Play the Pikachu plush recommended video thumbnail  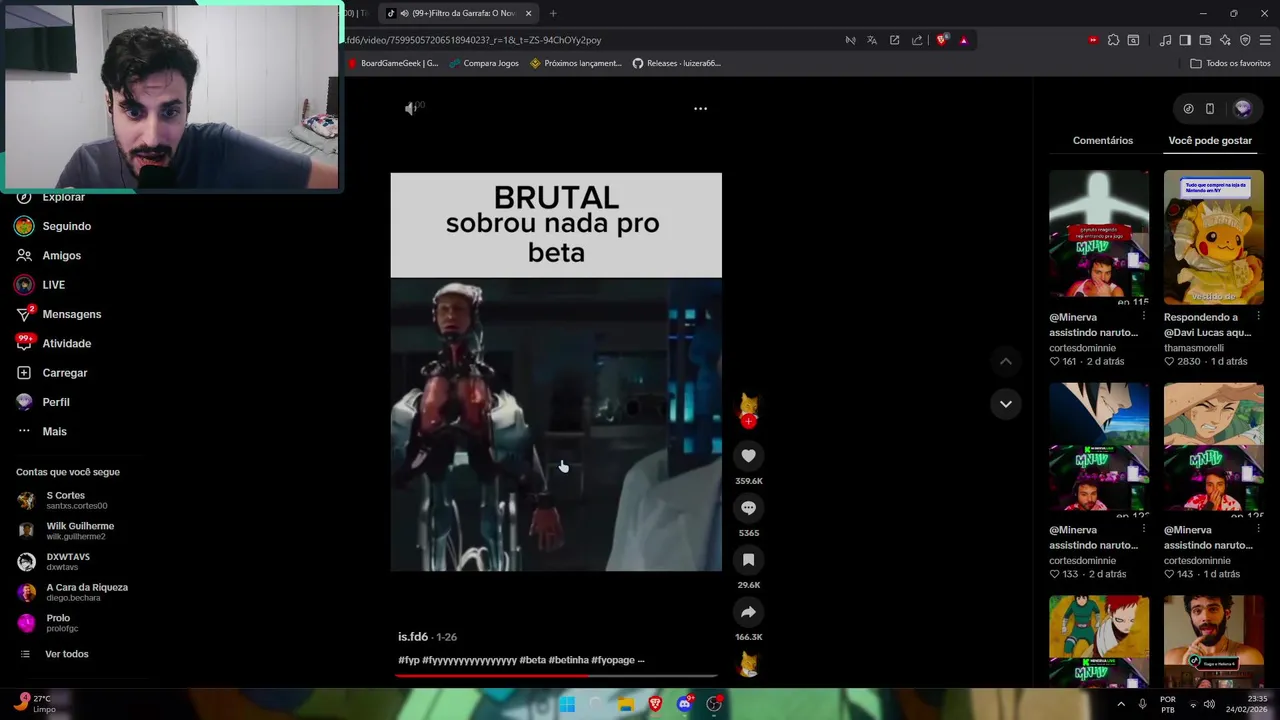pyautogui.click(x=1213, y=236)
